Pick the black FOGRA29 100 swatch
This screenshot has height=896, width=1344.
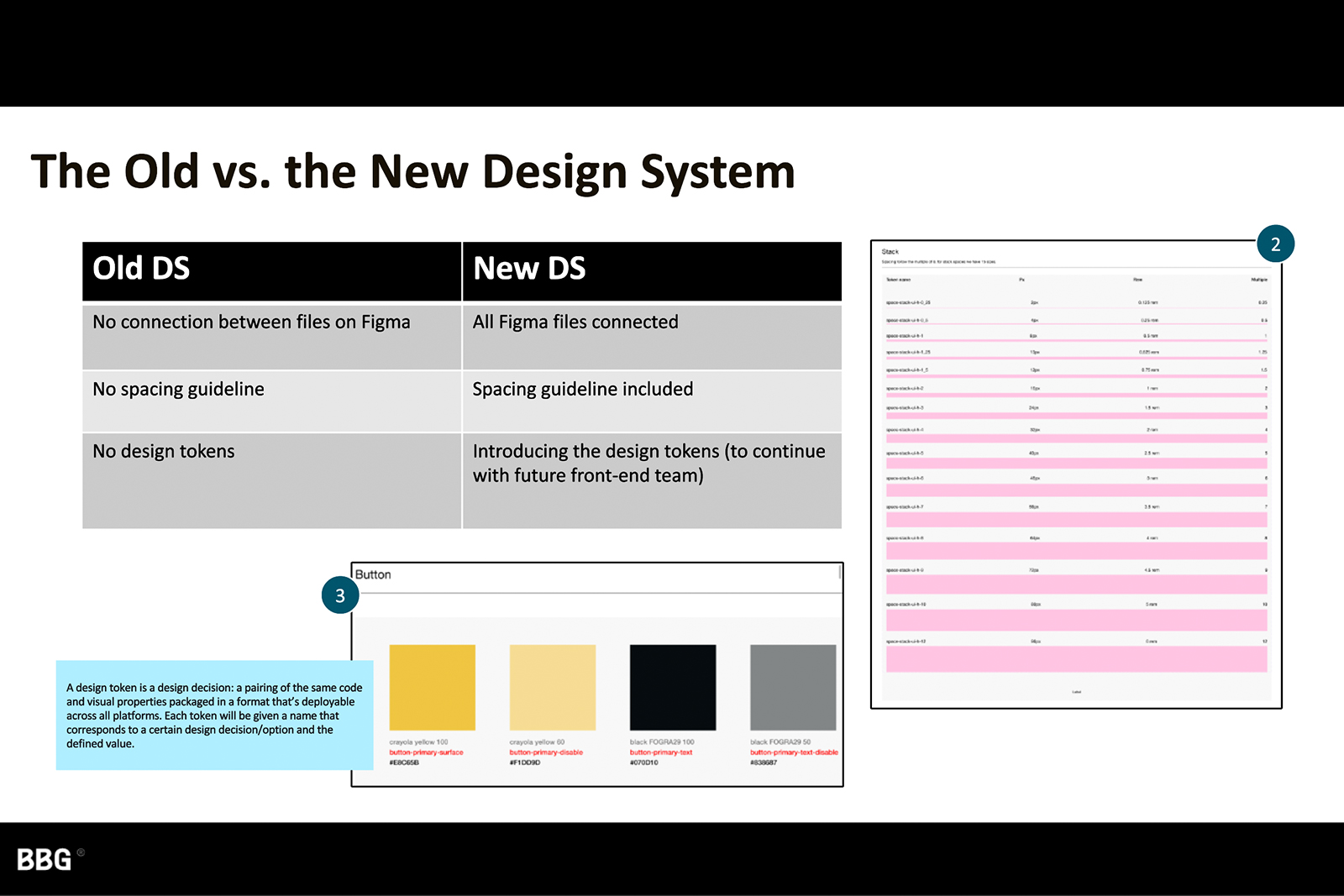tap(673, 688)
